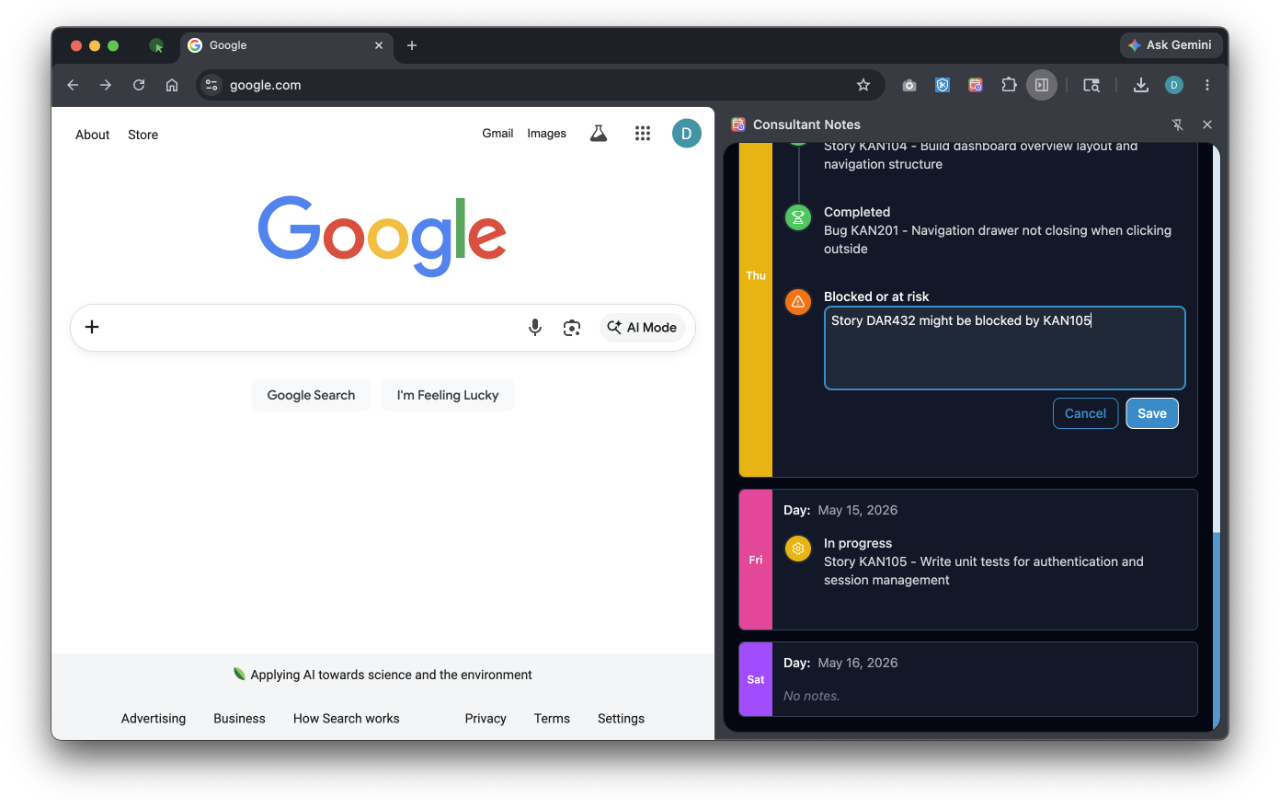Bookmark this page with the star icon

pyautogui.click(x=864, y=85)
